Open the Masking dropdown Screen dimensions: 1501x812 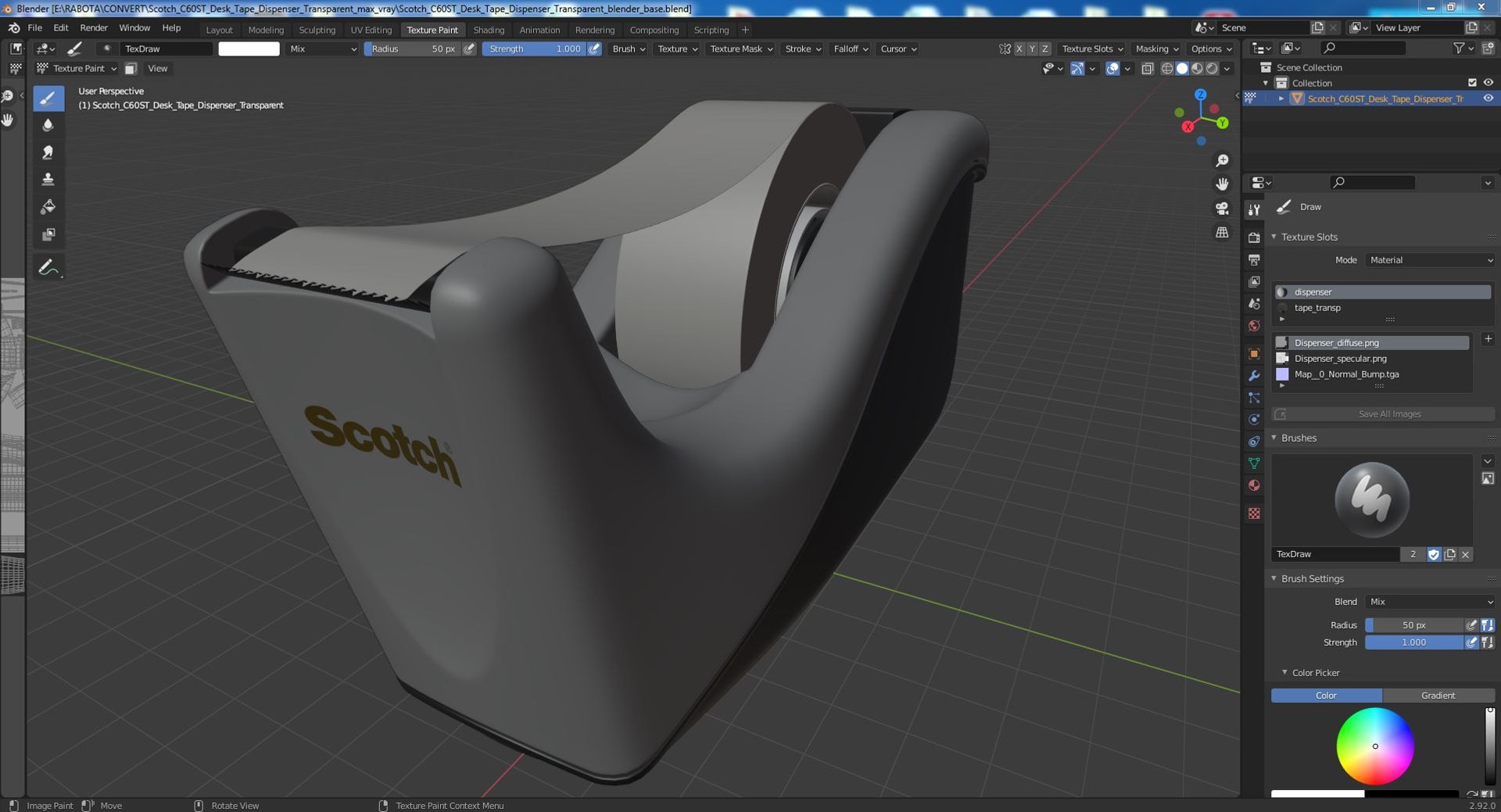[x=1156, y=48]
